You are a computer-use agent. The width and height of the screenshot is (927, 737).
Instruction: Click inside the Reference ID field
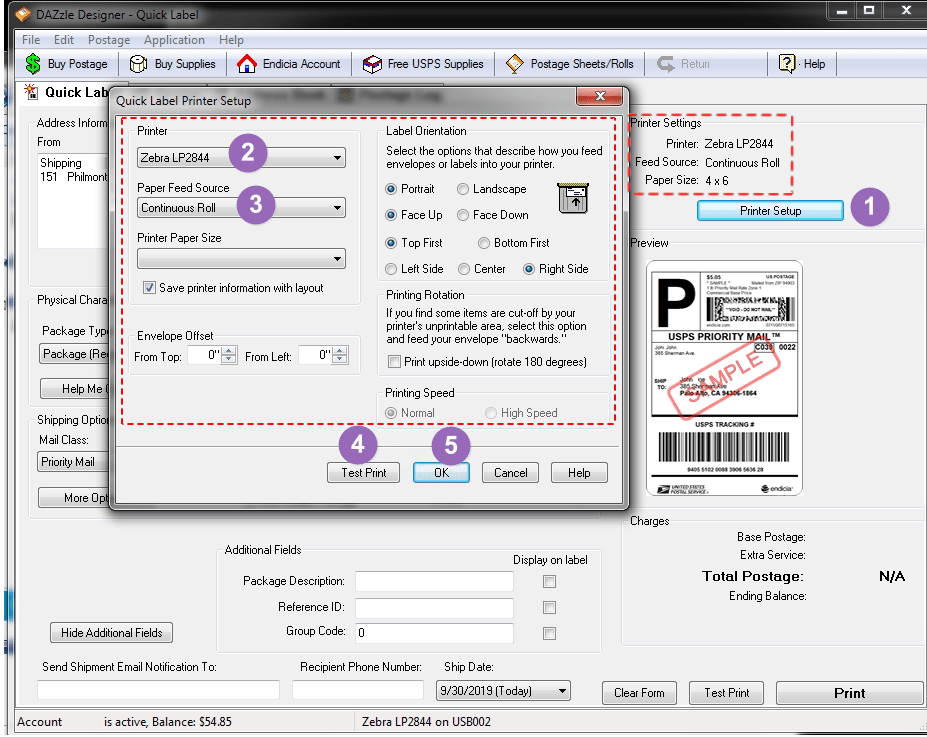433,607
